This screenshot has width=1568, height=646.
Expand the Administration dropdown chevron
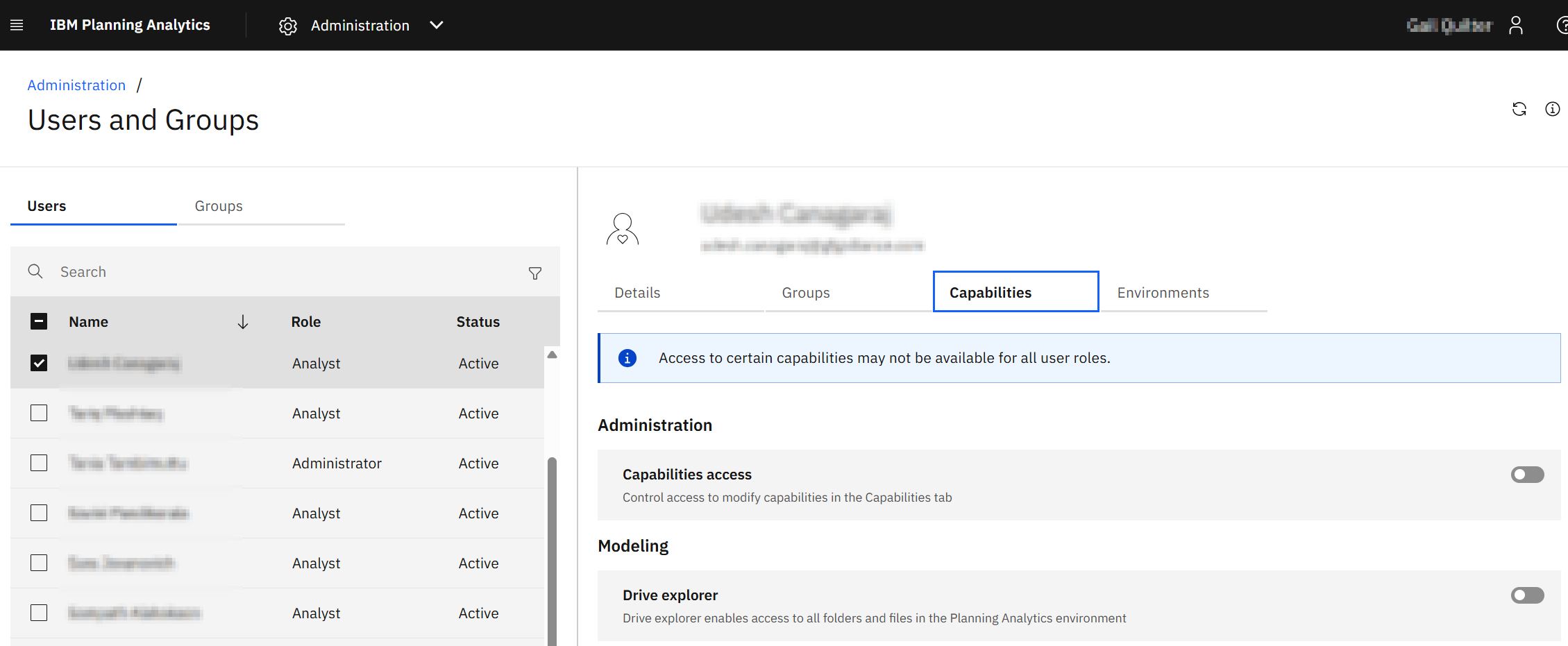tap(436, 26)
